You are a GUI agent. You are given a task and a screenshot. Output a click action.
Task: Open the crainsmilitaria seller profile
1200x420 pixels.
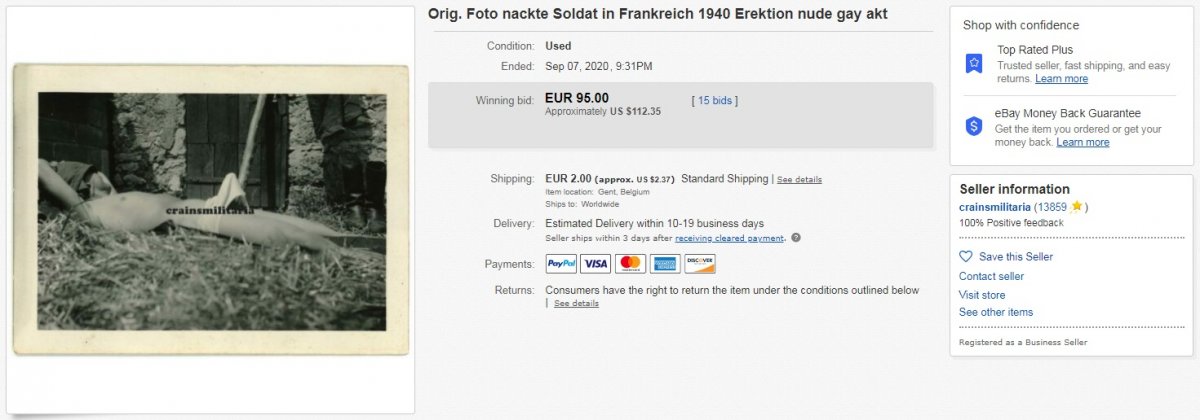click(x=994, y=207)
